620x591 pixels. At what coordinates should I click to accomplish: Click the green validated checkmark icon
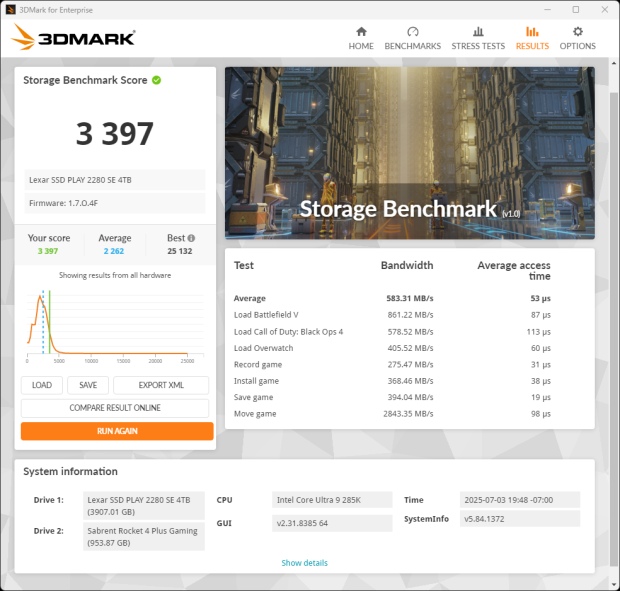click(157, 80)
